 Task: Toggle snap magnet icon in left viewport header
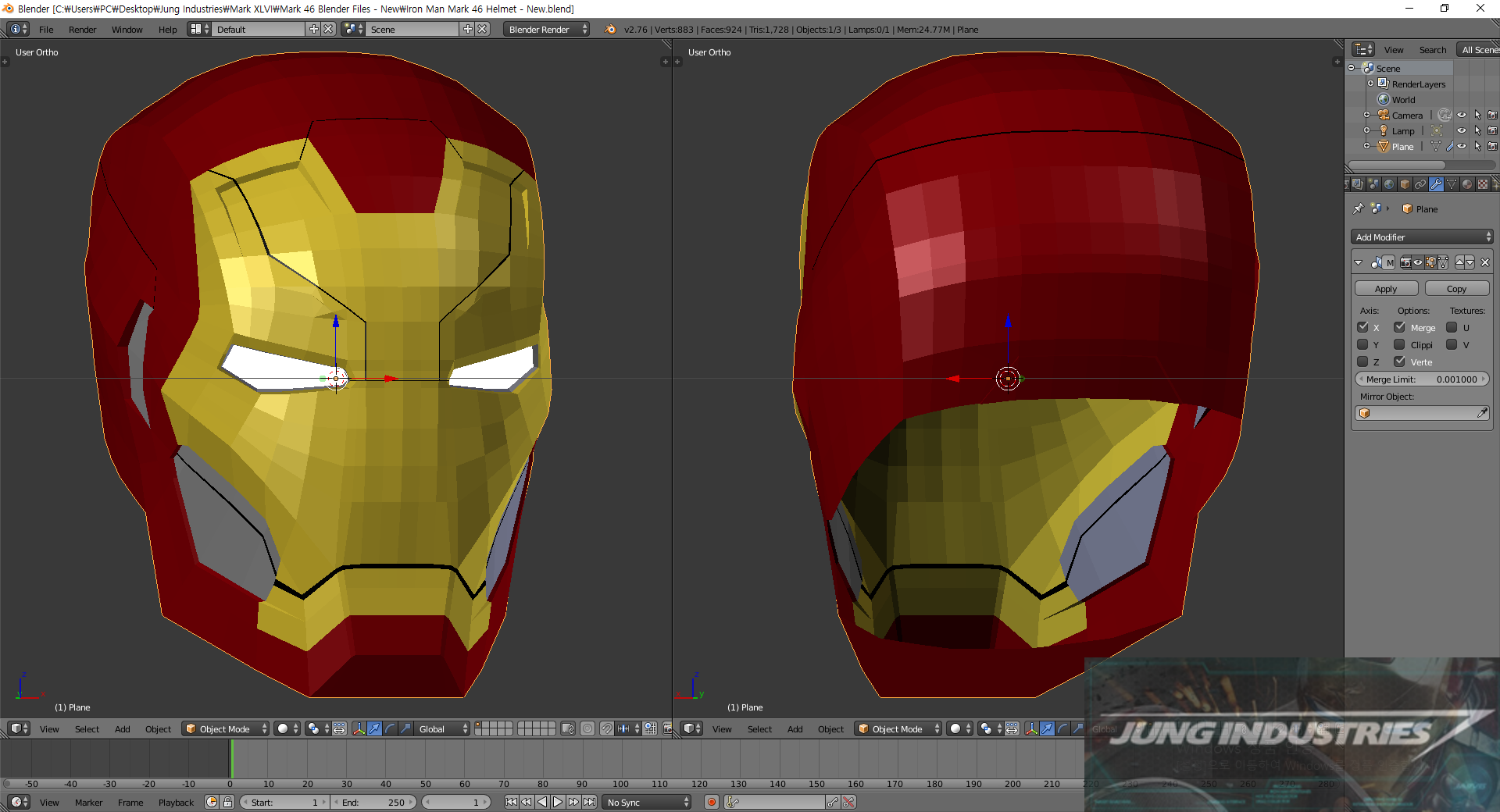click(x=607, y=728)
